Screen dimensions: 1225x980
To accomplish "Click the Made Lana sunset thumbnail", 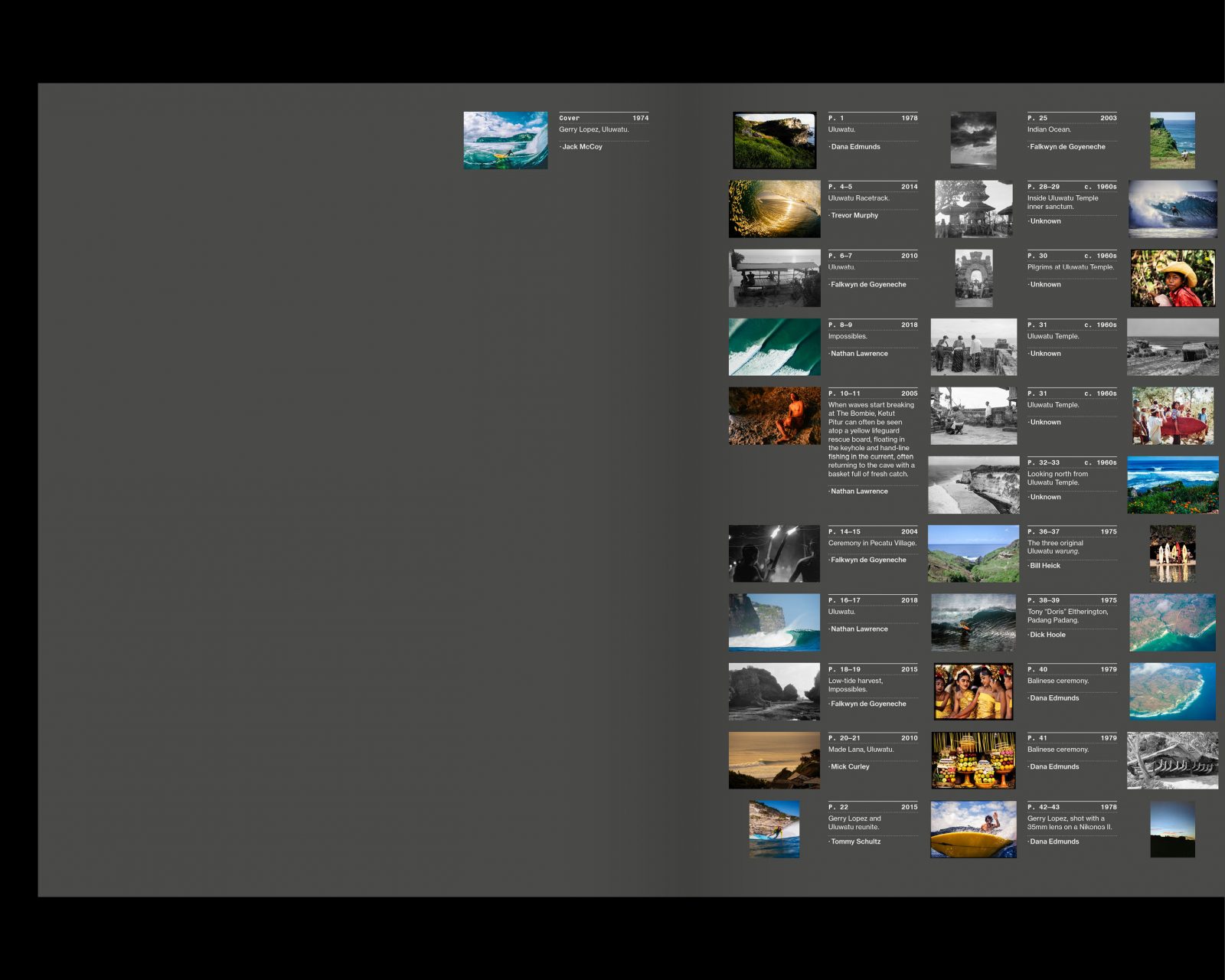I will pyautogui.click(x=774, y=760).
